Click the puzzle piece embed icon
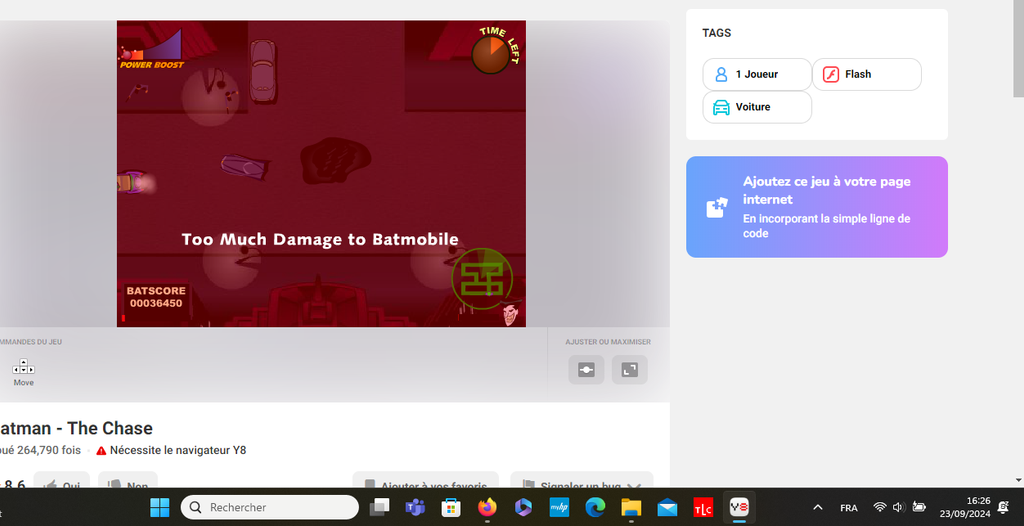The height and width of the screenshot is (526, 1024). 717,207
